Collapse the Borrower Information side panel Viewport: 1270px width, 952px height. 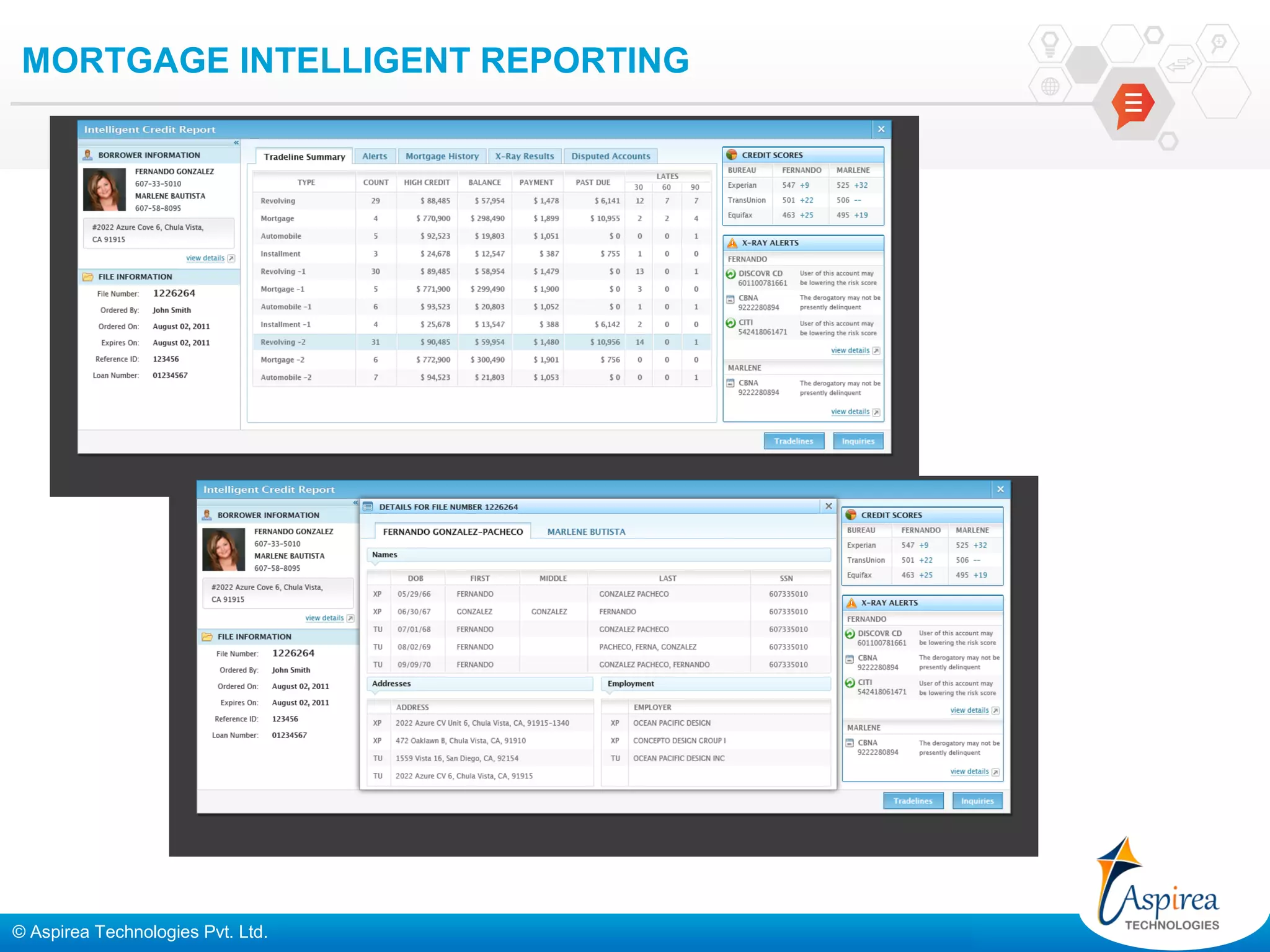tap(236, 143)
